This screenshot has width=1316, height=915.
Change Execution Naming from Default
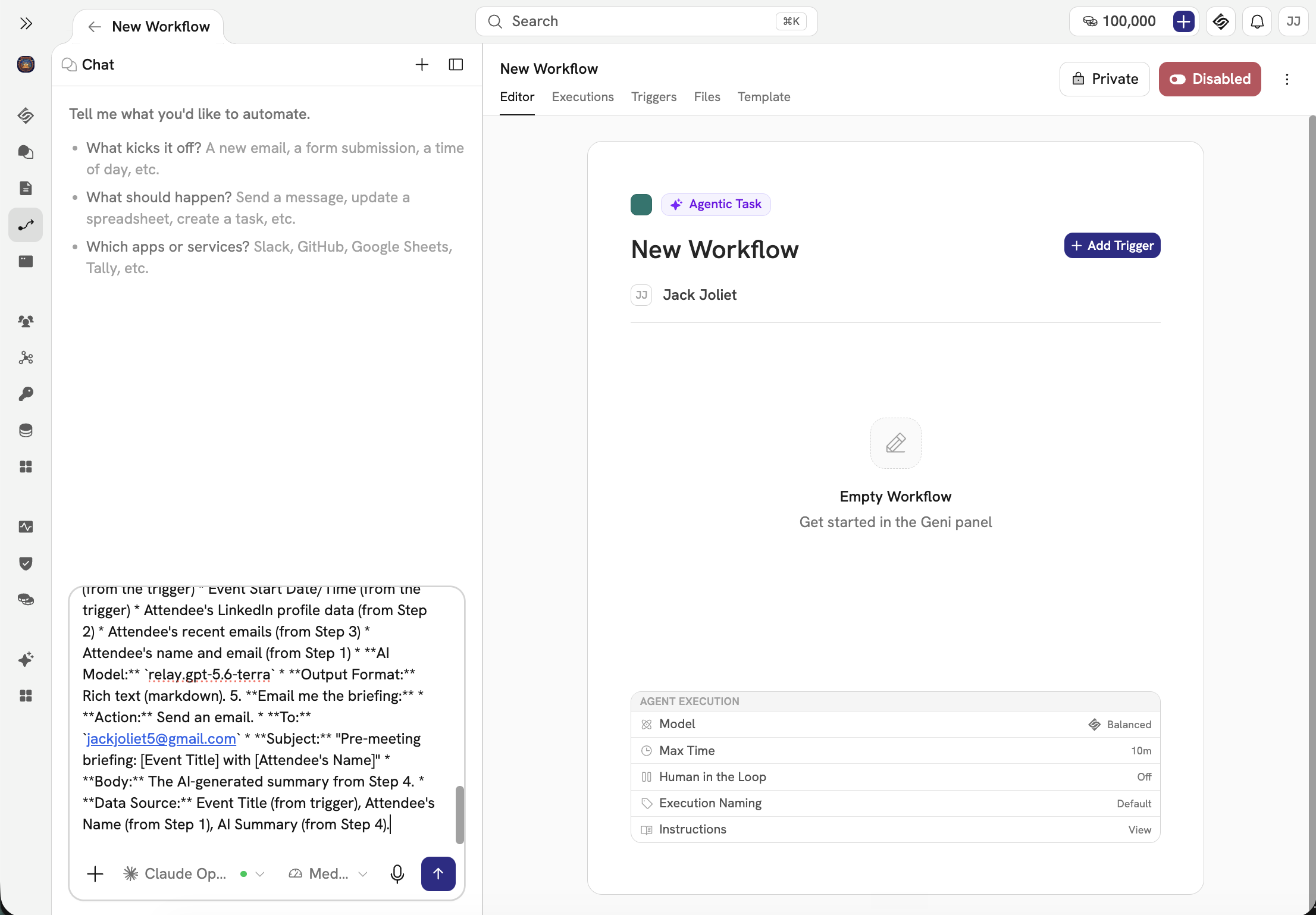click(895, 803)
